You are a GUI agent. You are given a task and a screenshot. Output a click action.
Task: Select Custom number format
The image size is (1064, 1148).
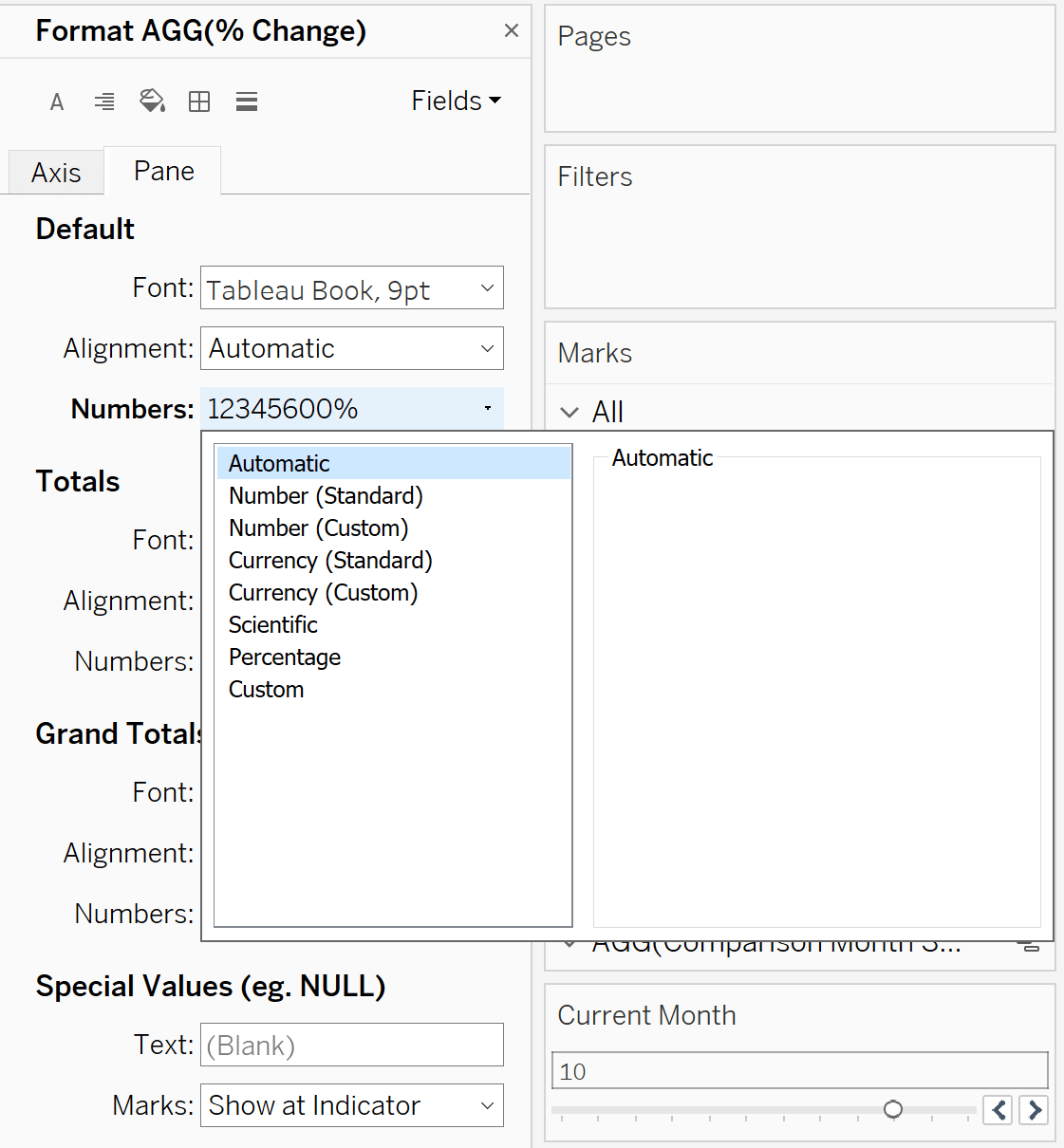393,689
